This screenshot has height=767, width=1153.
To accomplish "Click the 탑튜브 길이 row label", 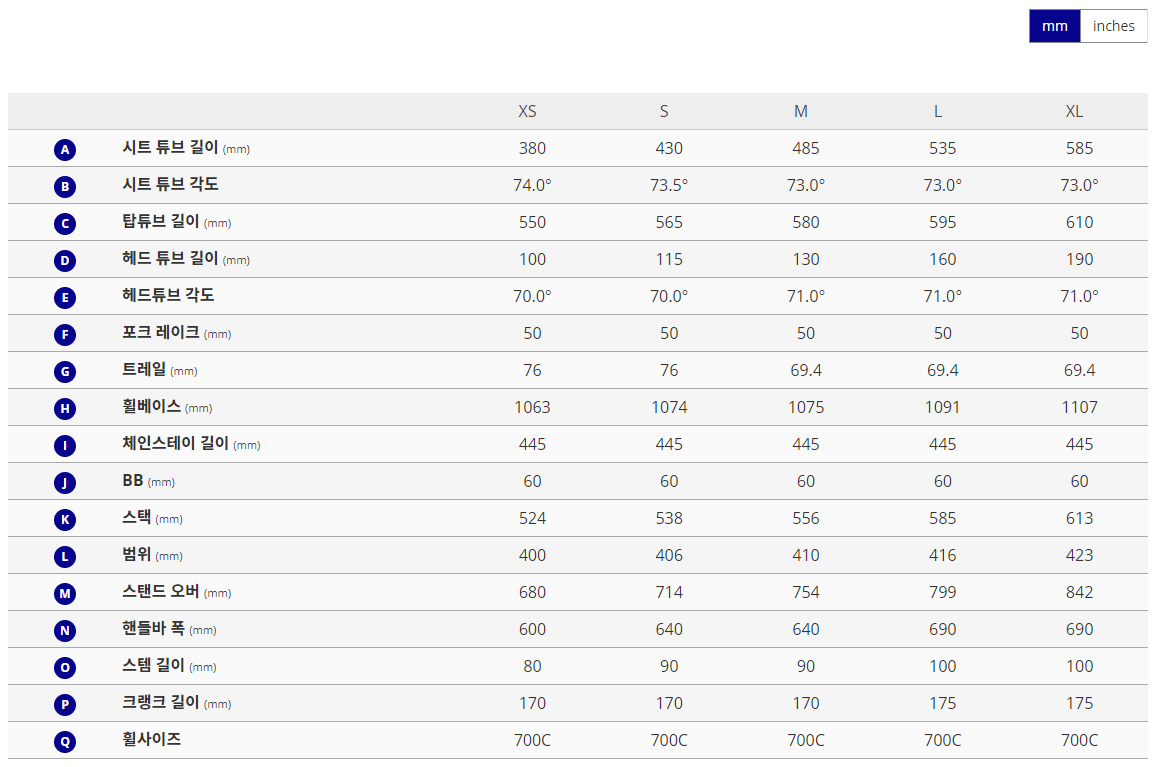I will [161, 222].
